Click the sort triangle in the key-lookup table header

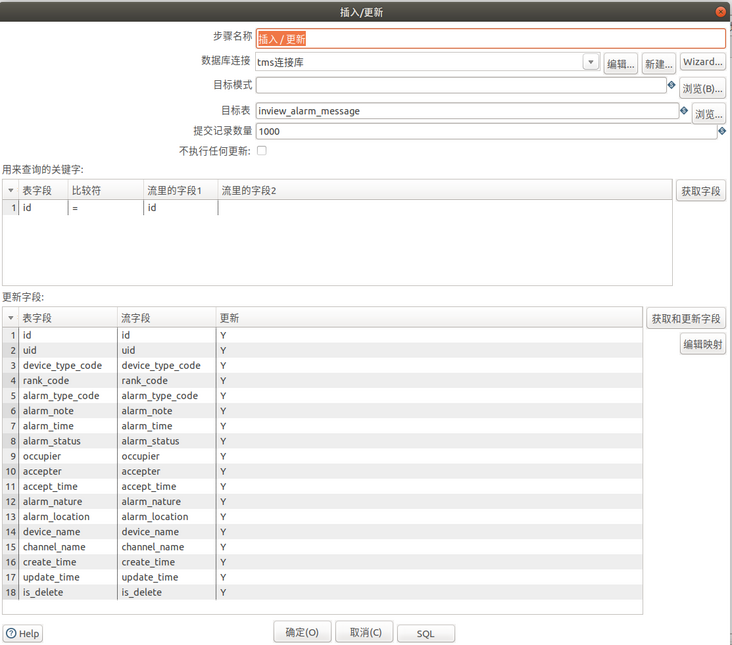11,190
